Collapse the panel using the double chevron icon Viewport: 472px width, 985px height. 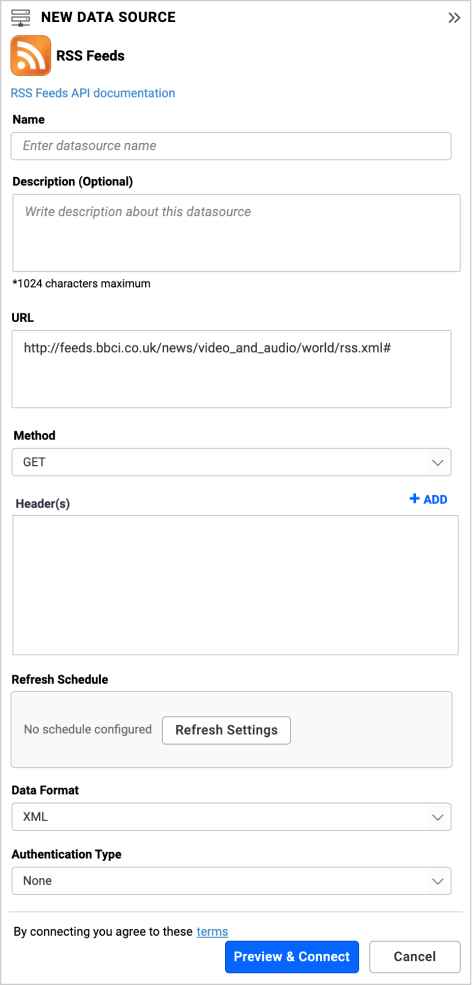click(x=454, y=18)
